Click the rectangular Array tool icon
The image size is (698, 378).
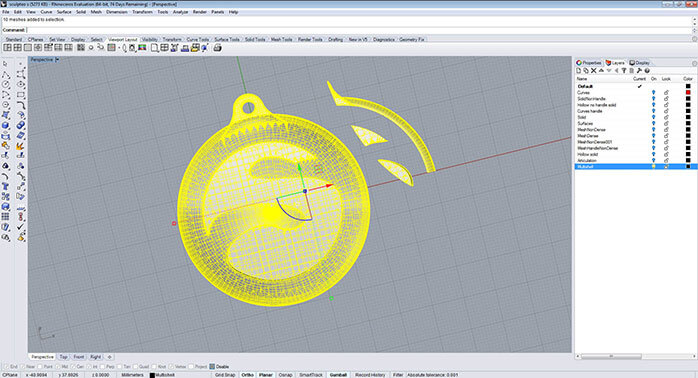point(6,217)
